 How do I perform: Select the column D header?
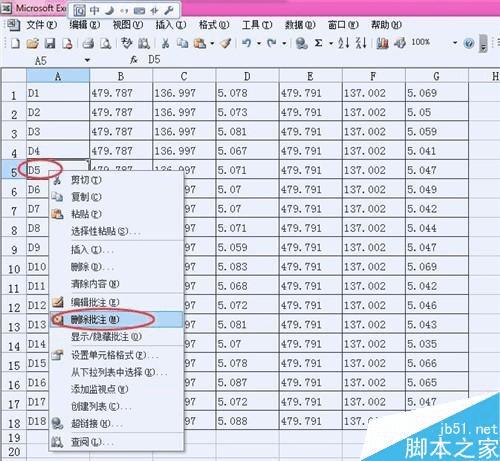[x=247, y=76]
